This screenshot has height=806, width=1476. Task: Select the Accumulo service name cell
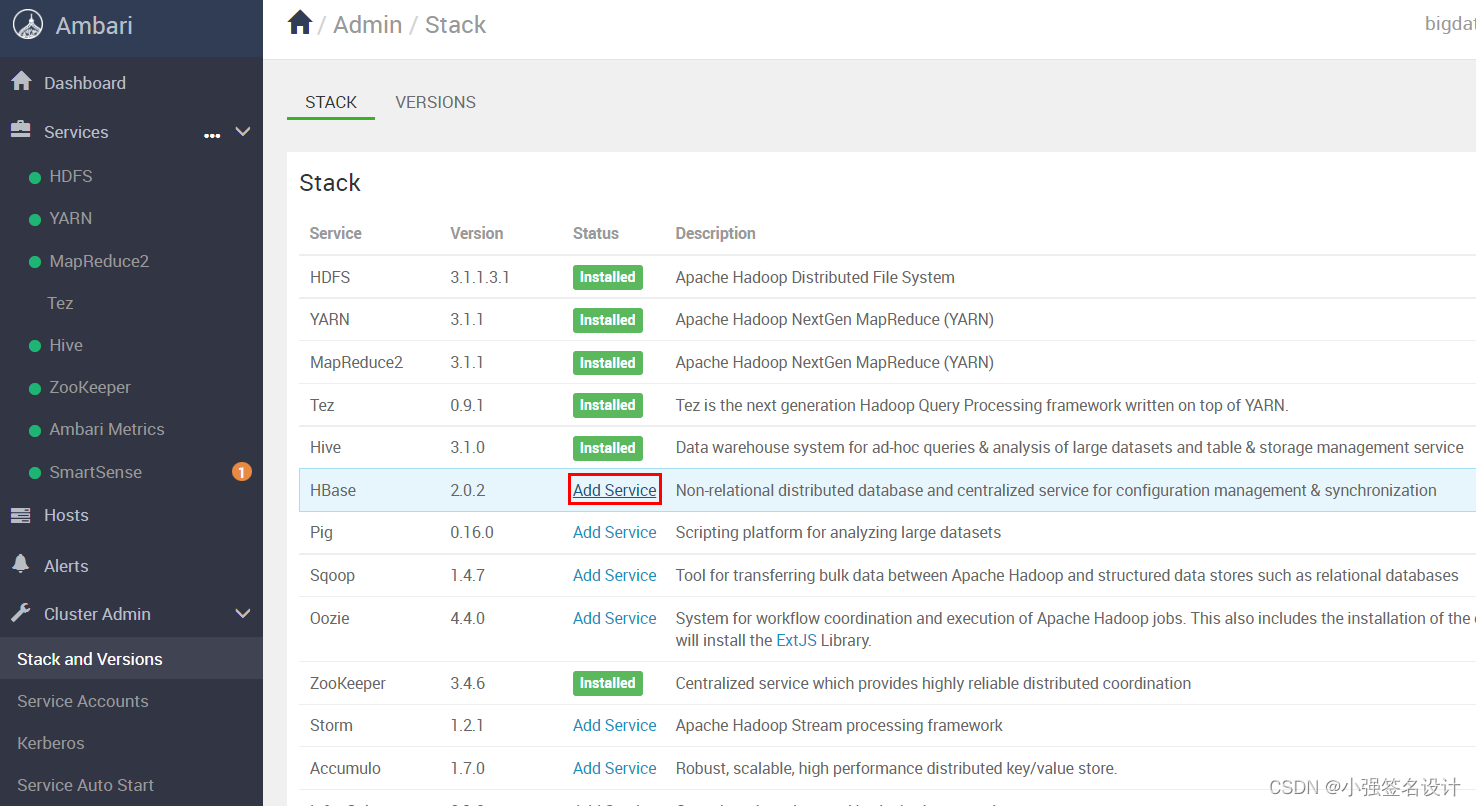(x=345, y=768)
